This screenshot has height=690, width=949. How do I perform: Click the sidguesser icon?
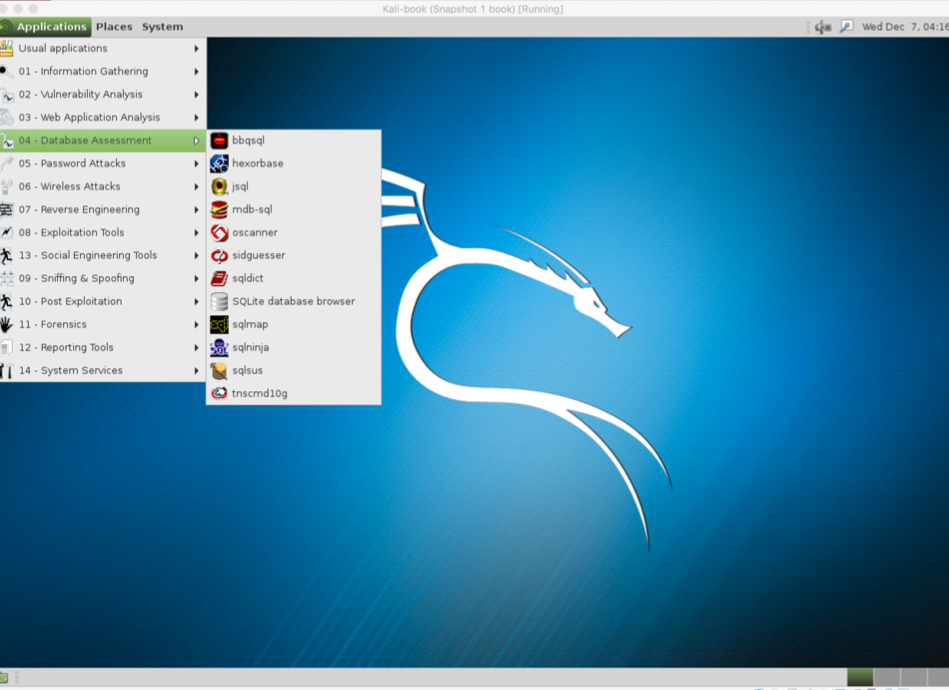(x=219, y=255)
